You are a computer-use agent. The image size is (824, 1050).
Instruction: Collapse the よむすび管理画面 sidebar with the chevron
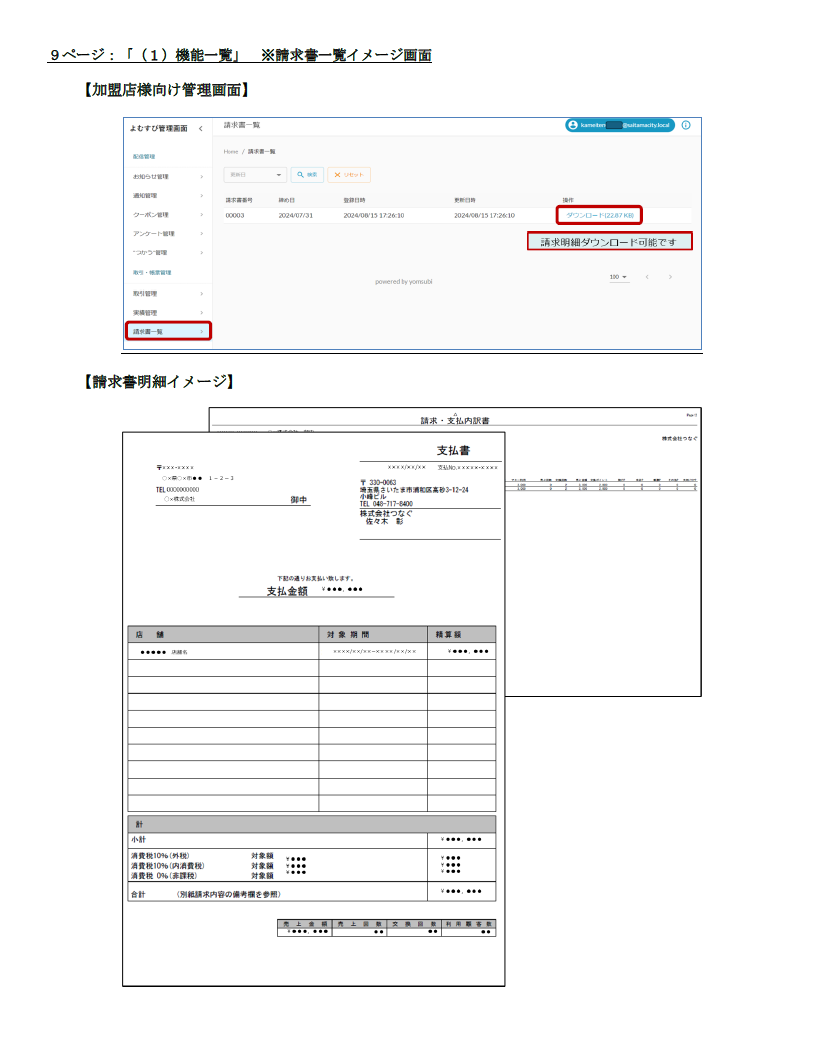click(200, 129)
